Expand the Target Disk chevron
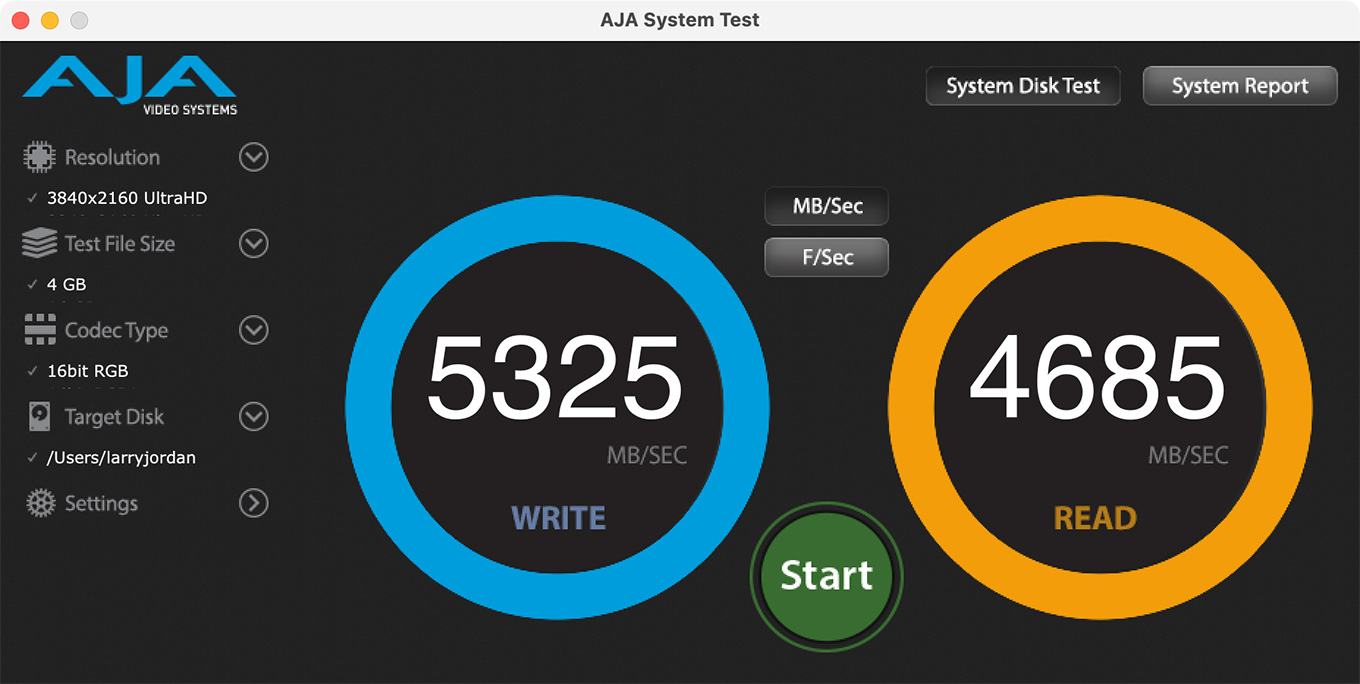The width and height of the screenshot is (1360, 684). coord(254,417)
